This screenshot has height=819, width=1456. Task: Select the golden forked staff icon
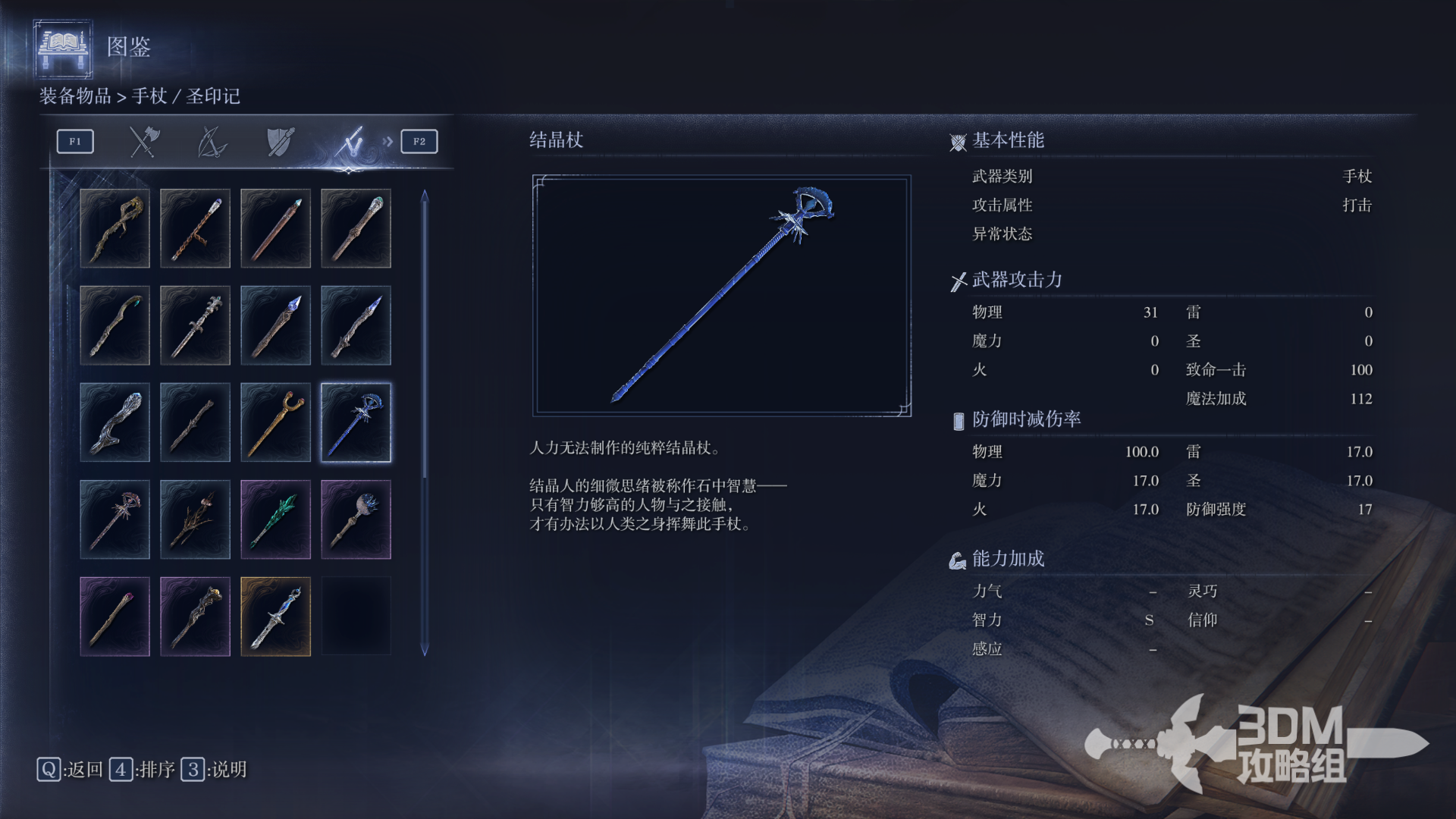[275, 422]
